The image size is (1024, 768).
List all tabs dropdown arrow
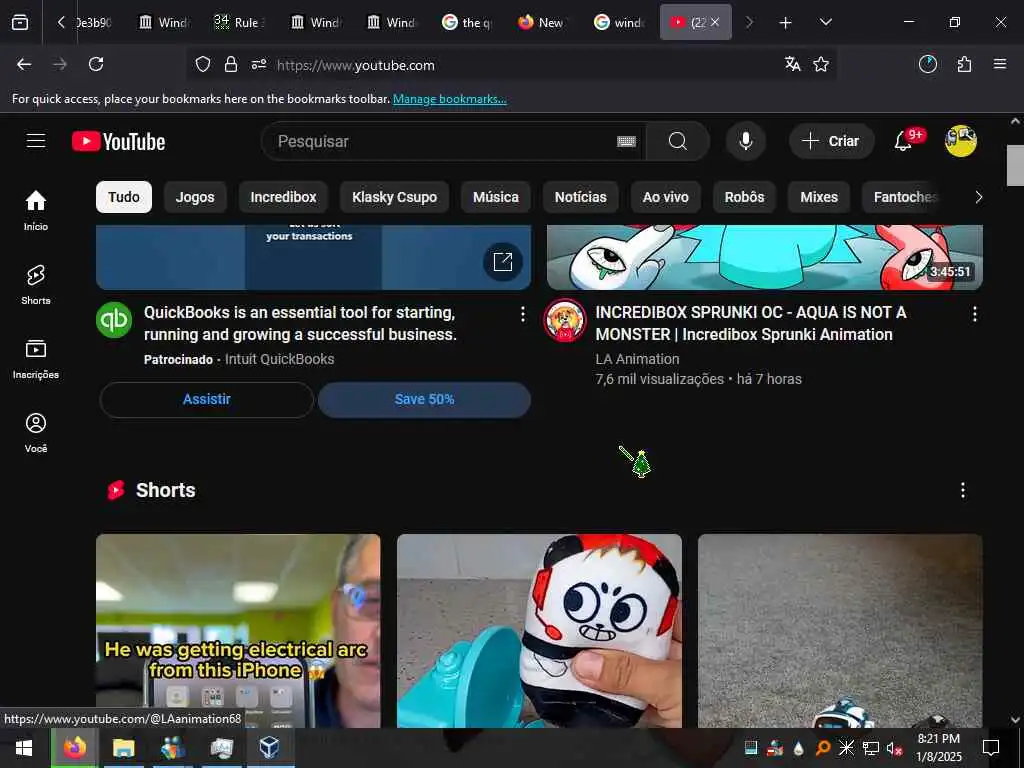(825, 22)
